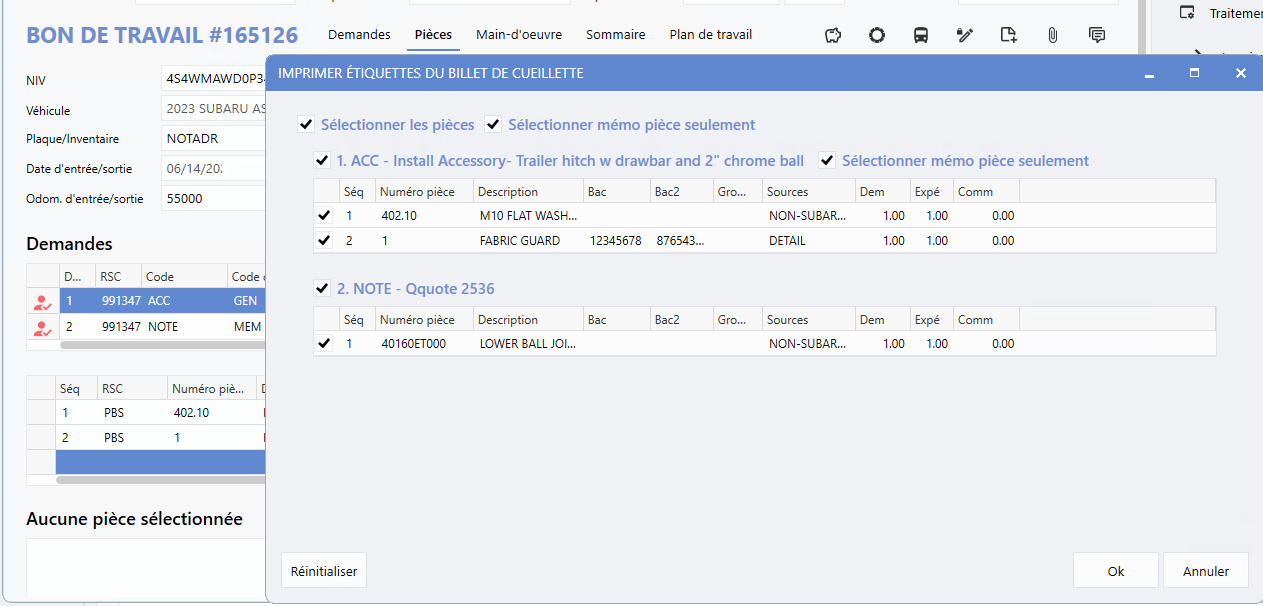Image resolution: width=1263 pixels, height=606 pixels.
Task: Toggle checkbox for 2. NOTE Qquote 2536
Action: click(x=322, y=289)
